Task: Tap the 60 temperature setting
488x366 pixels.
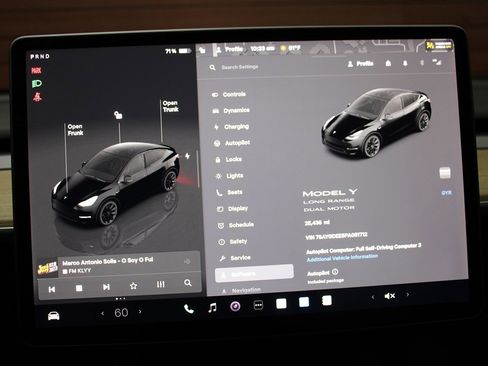Action: (x=121, y=313)
